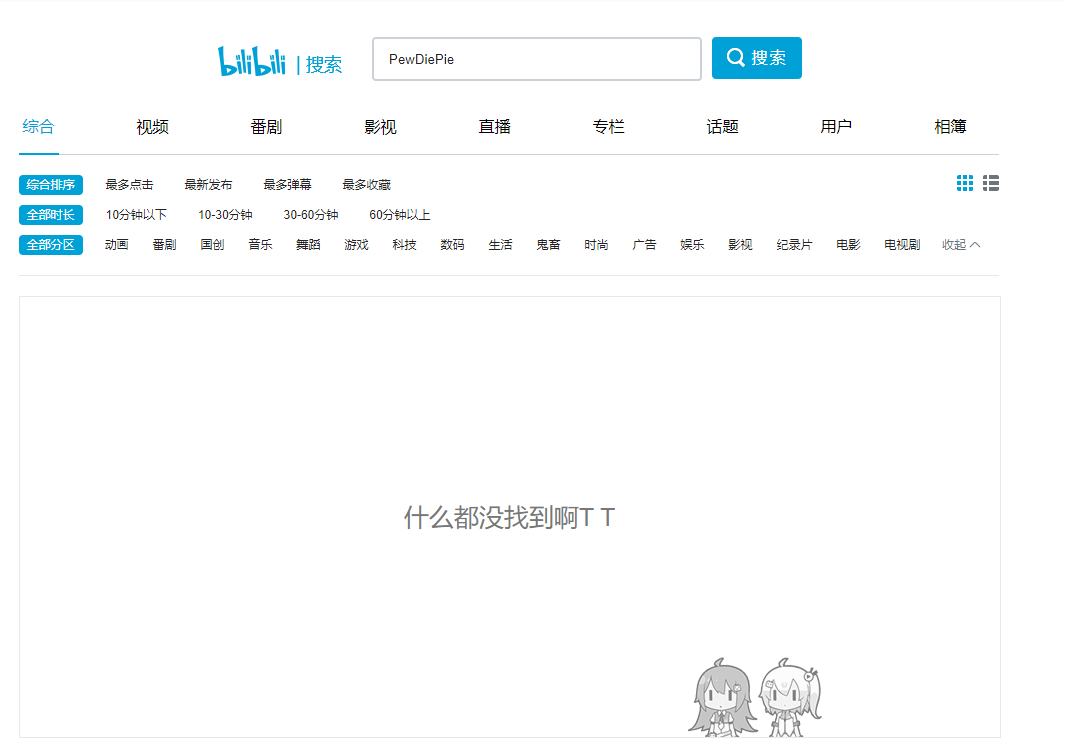Filter by 音乐 category
Screen dimensions: 1065x748
coord(260,245)
